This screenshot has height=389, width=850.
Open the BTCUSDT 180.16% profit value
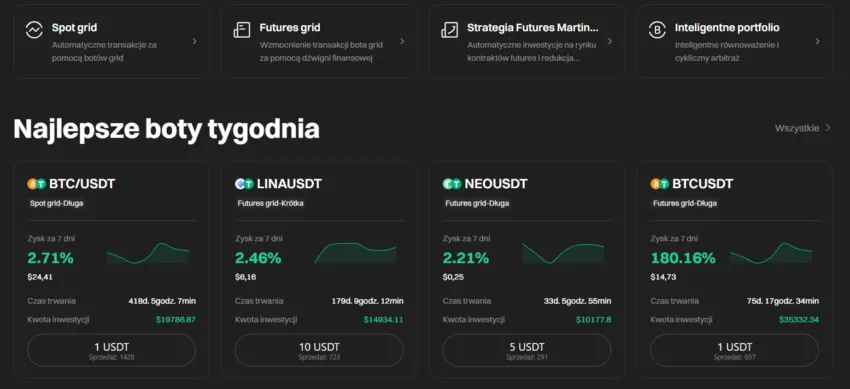click(x=683, y=258)
